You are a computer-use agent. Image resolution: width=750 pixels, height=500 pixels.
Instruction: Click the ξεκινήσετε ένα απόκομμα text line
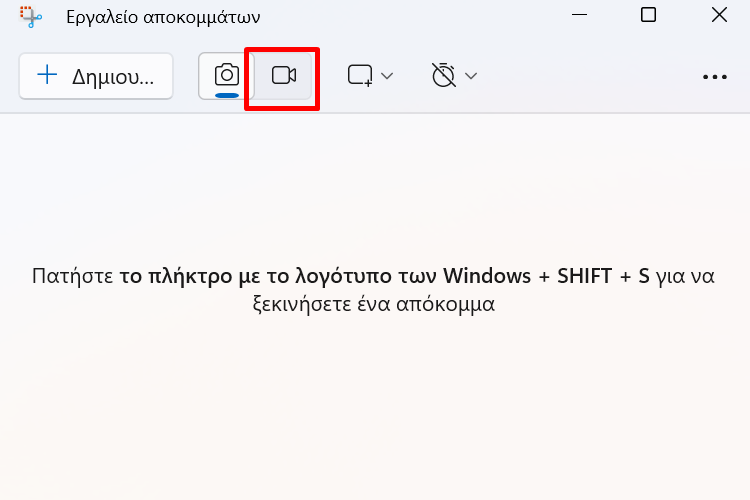click(x=374, y=304)
